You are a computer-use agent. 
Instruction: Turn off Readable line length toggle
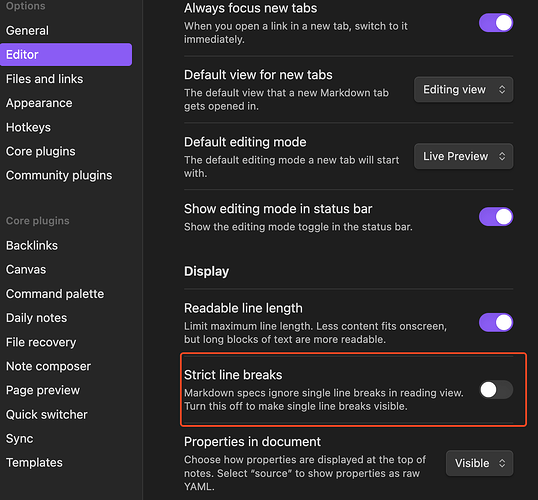pos(496,323)
